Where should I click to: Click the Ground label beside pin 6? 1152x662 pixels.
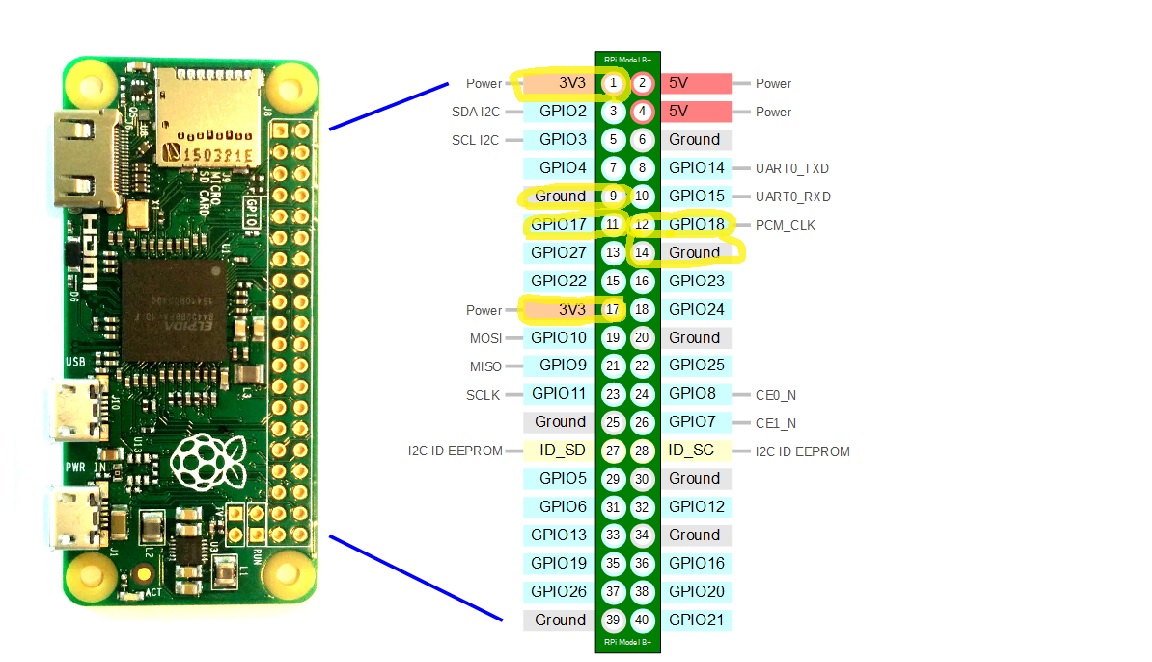tap(696, 140)
